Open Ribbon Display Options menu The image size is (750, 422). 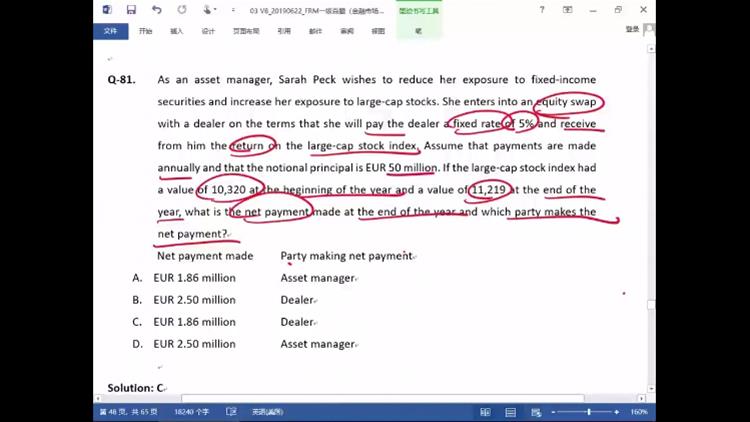[566, 10]
